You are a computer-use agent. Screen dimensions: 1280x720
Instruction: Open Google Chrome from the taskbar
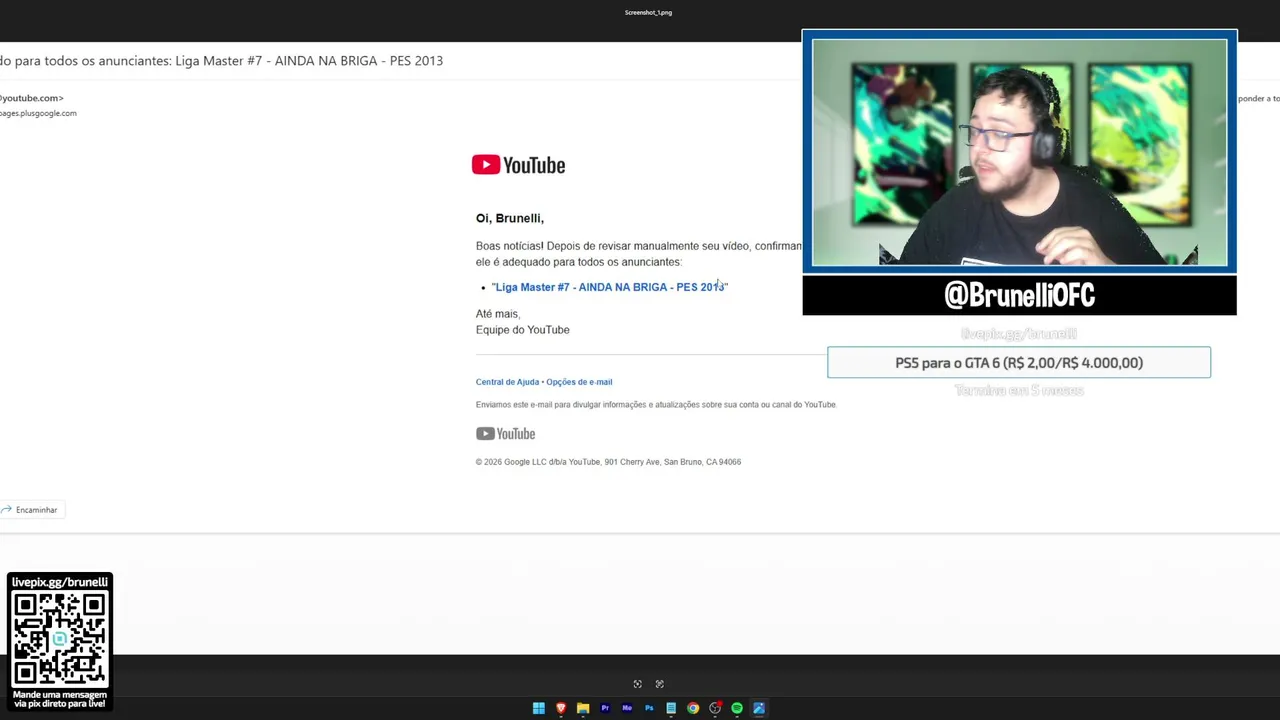pos(693,708)
